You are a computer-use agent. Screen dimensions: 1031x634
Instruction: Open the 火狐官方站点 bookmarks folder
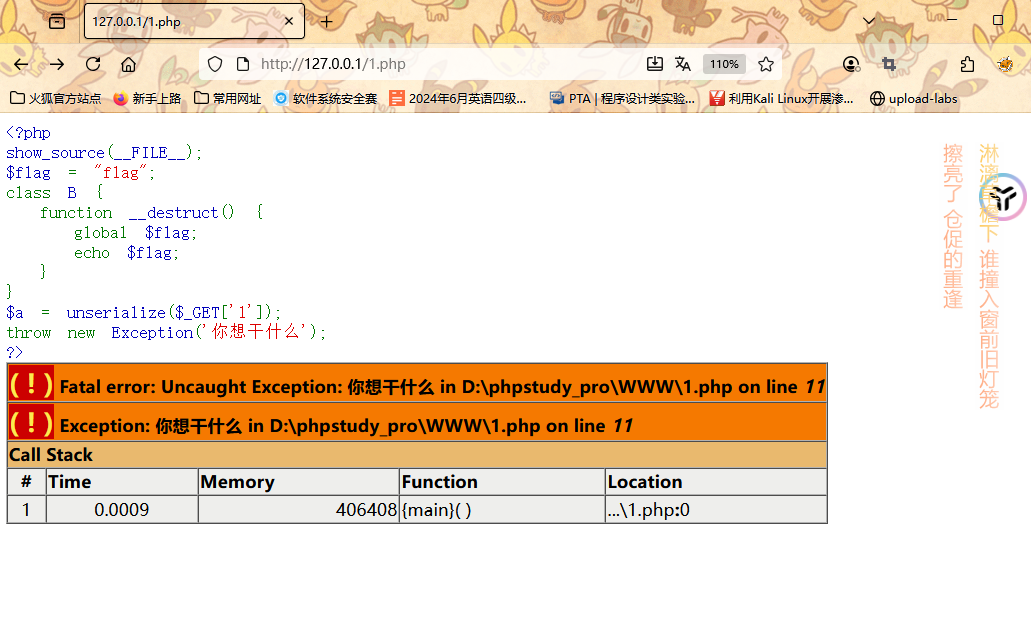pyautogui.click(x=56, y=98)
